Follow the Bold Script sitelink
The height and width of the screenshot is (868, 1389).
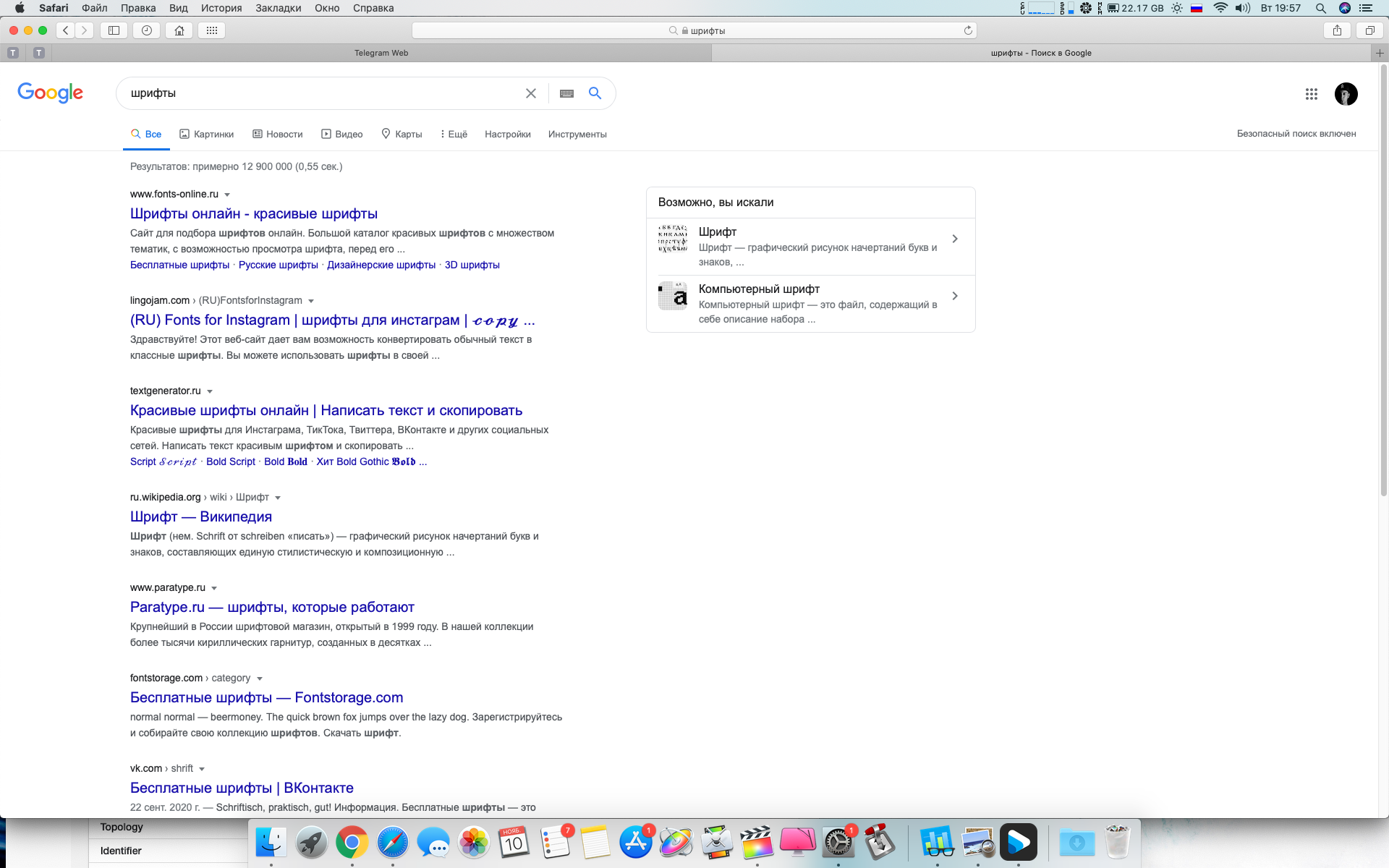point(231,461)
